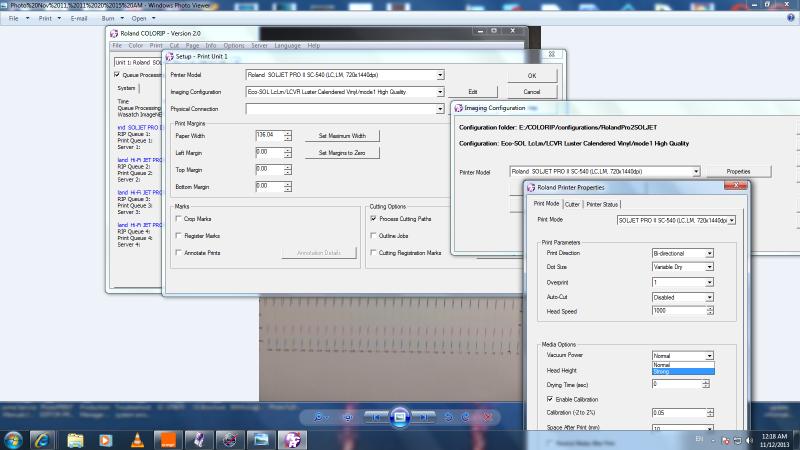Go to previous photo in Photo Viewer
Image resolution: width=800 pixels, height=450 pixels.
376,417
